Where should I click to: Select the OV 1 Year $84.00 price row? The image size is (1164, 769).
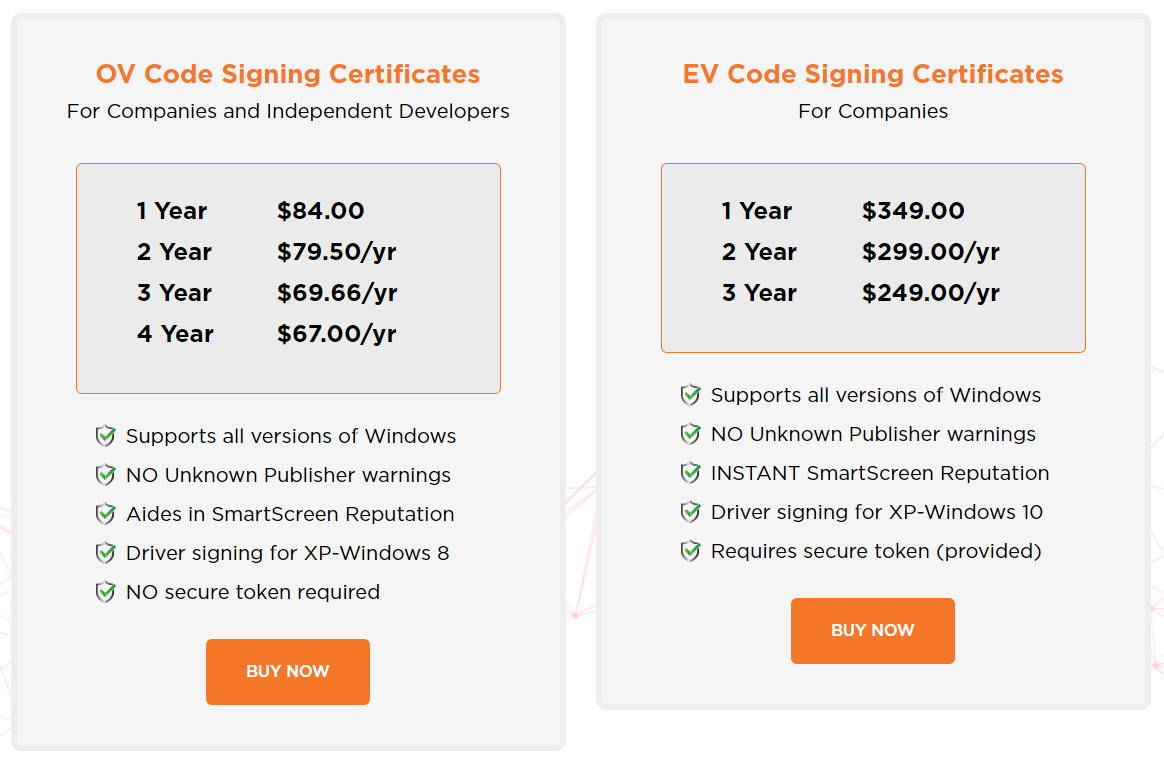click(250, 211)
